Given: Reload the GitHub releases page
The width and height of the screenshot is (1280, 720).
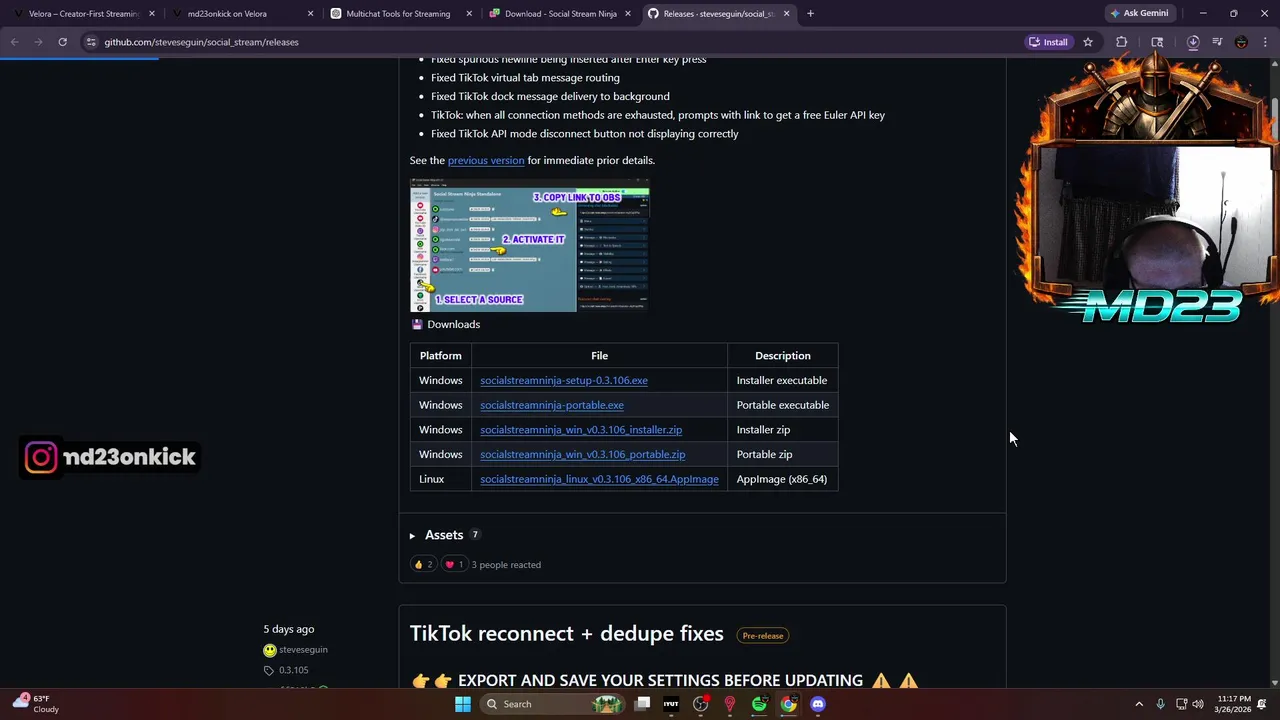Looking at the screenshot, I should 62,42.
